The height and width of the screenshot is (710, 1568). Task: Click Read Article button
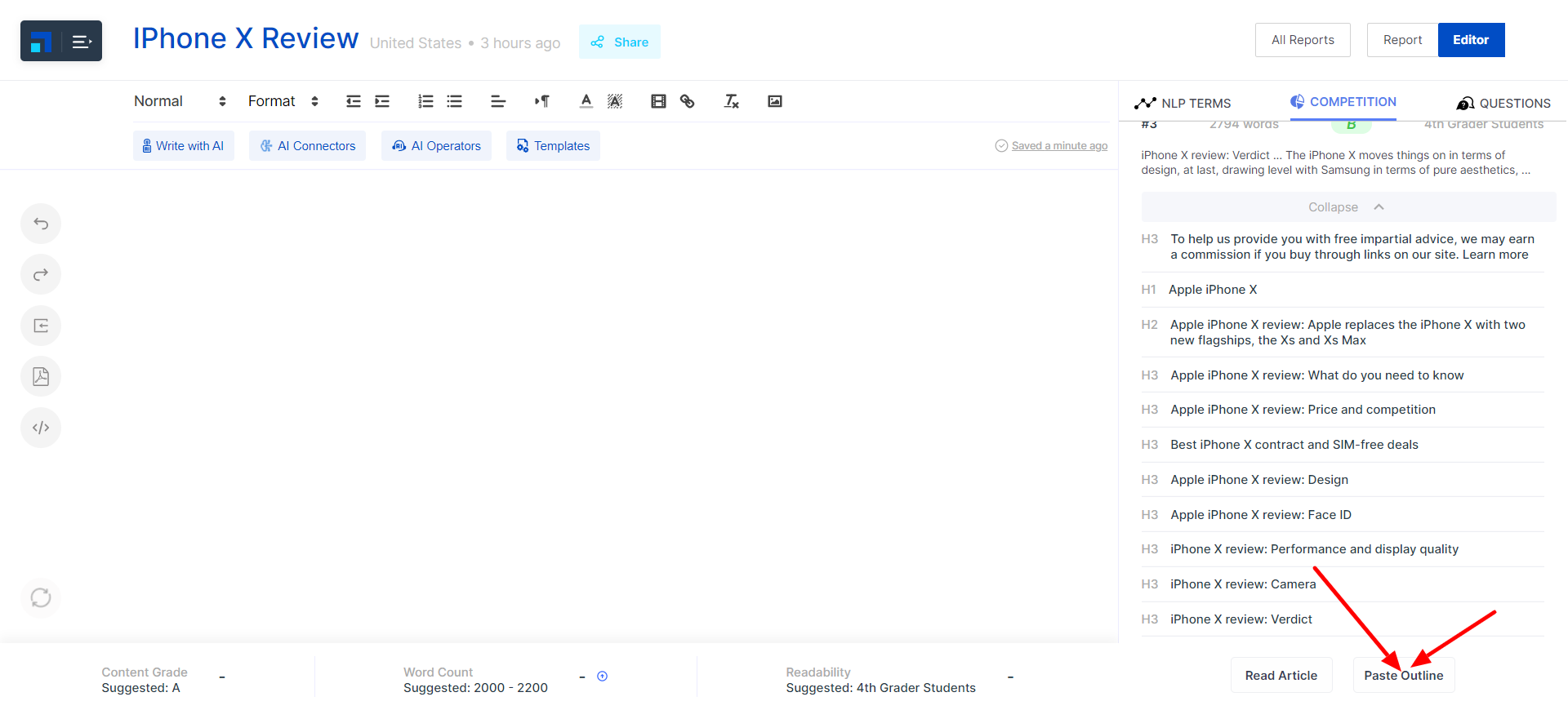pos(1281,675)
